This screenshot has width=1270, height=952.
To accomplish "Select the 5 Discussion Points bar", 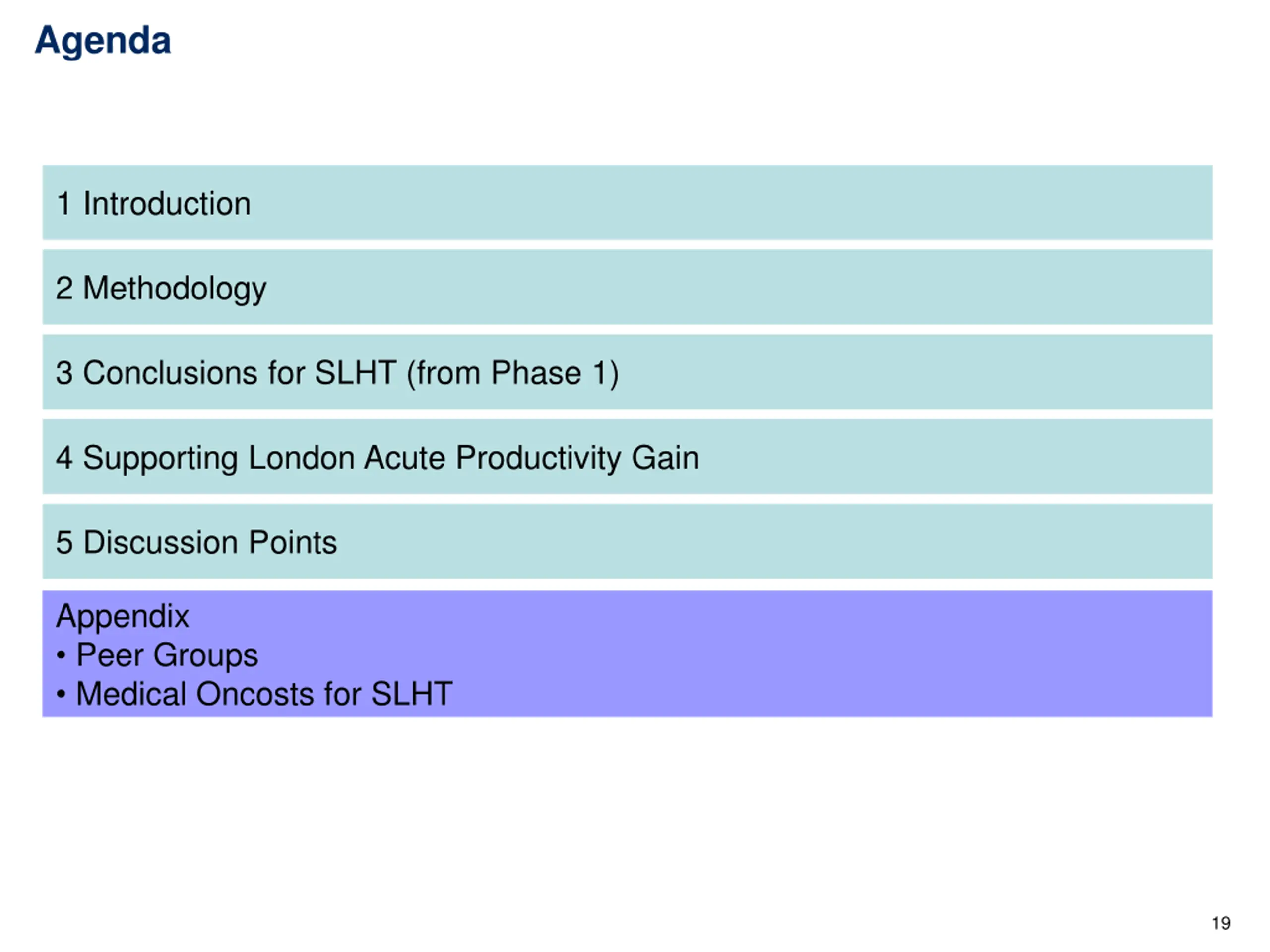I will pos(628,542).
